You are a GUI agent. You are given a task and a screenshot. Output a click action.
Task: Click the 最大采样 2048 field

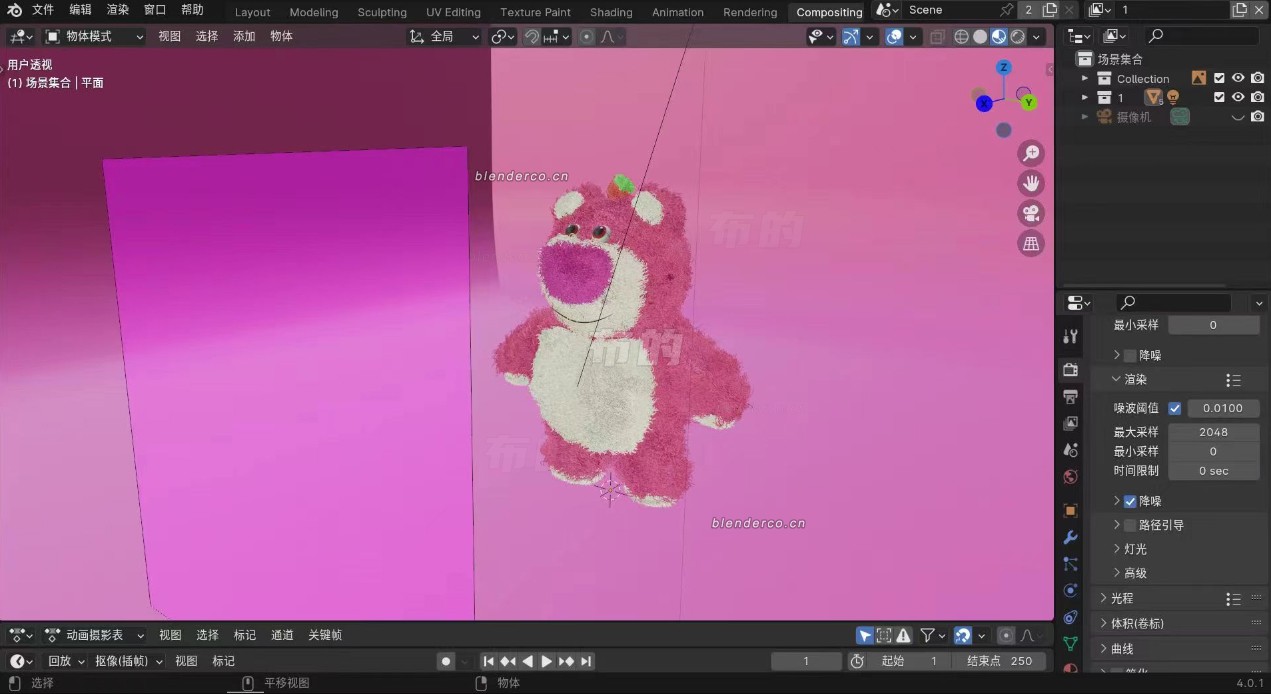[1214, 432]
